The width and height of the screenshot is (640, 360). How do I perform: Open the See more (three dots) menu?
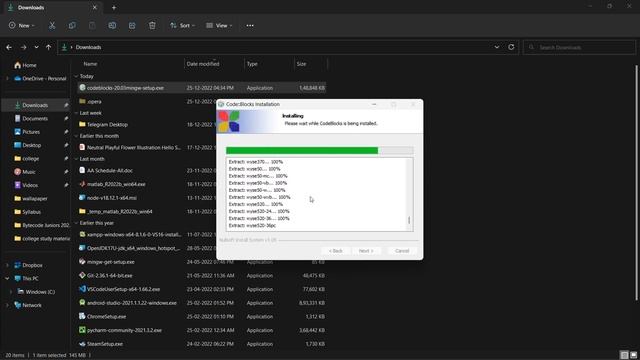[x=250, y=25]
